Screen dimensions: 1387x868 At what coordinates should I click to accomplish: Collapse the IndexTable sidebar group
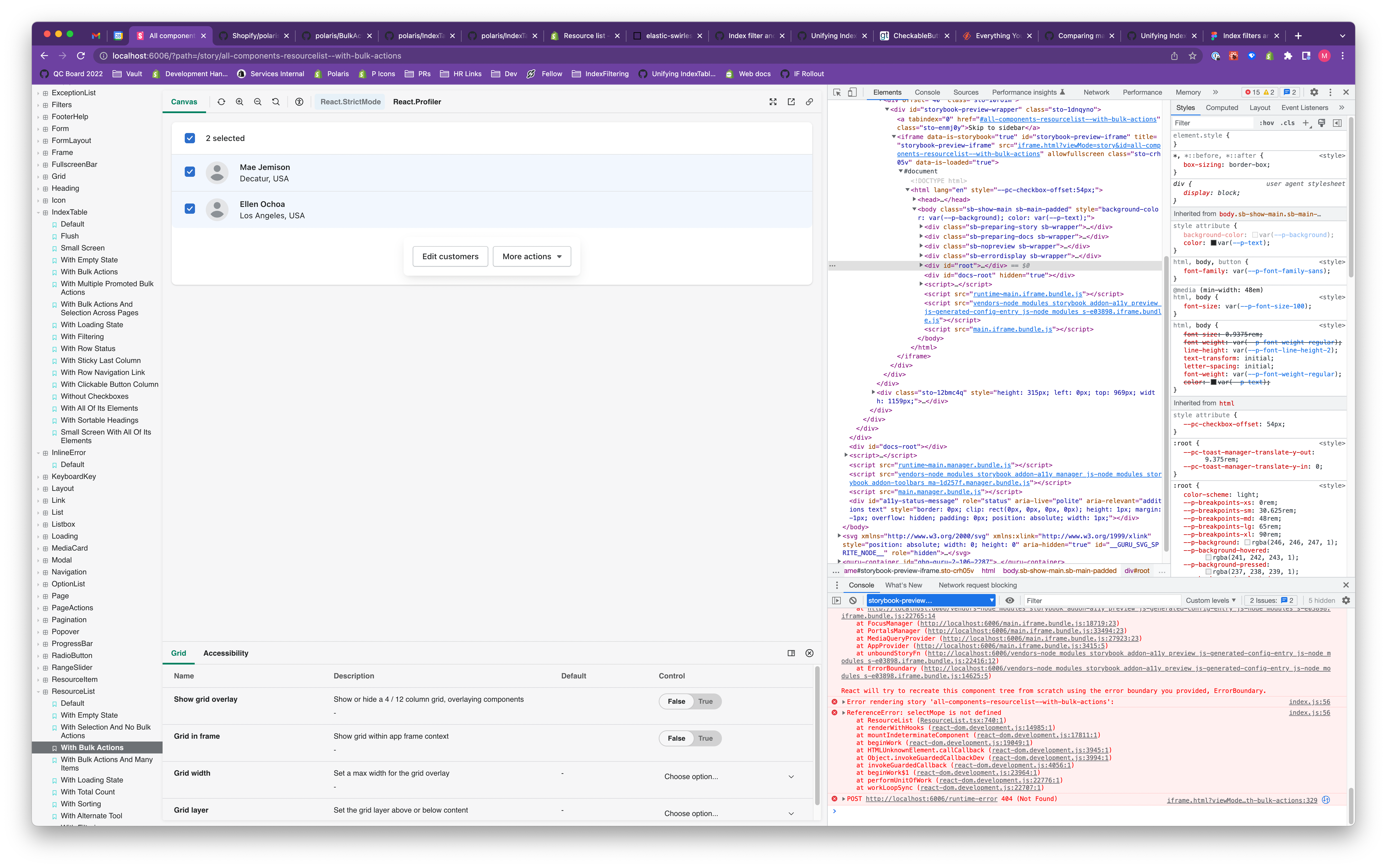[x=69, y=212]
